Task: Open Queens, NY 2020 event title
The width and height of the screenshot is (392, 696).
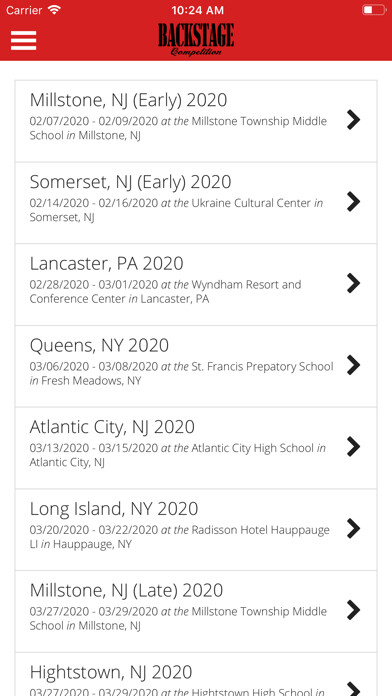Action: (x=99, y=345)
